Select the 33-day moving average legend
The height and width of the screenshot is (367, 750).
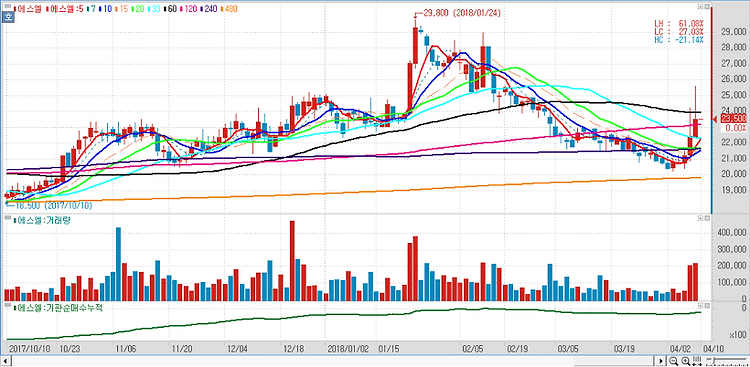click(x=154, y=9)
